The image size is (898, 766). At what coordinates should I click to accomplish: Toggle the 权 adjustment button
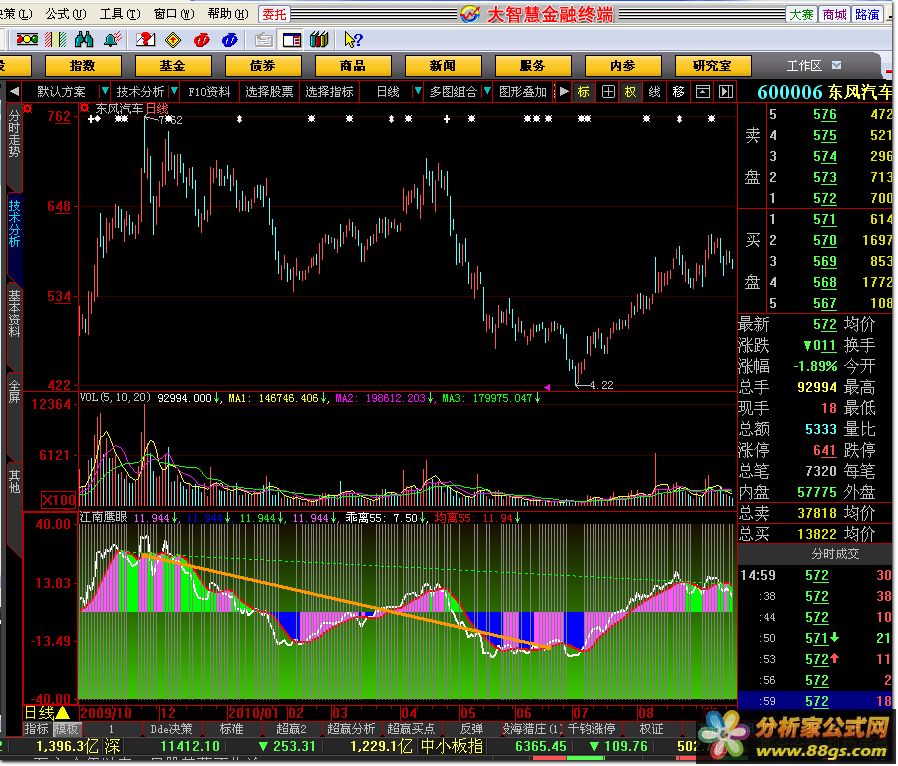[631, 92]
